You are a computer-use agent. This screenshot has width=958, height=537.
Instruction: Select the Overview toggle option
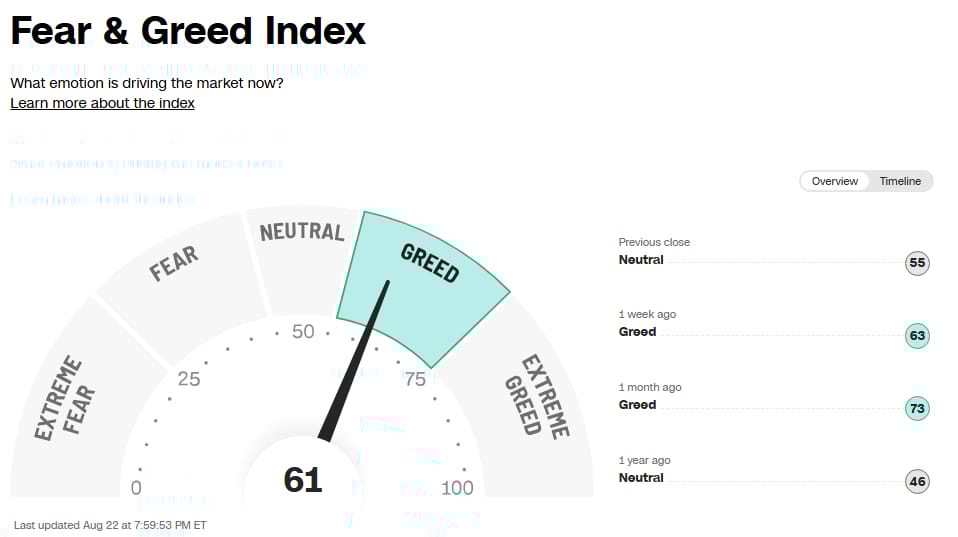click(x=834, y=181)
